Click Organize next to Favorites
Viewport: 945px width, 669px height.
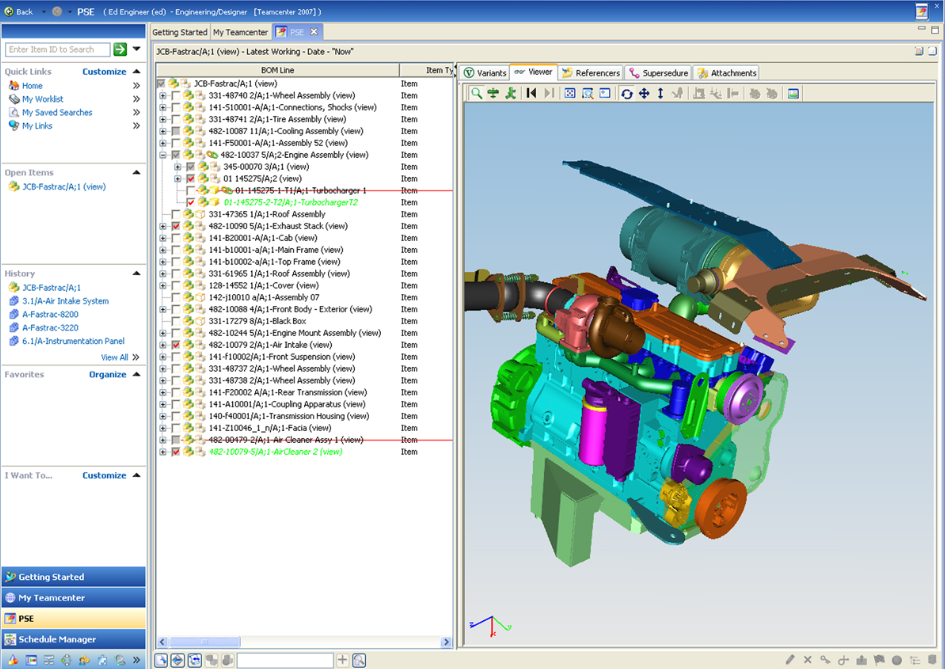pos(108,374)
